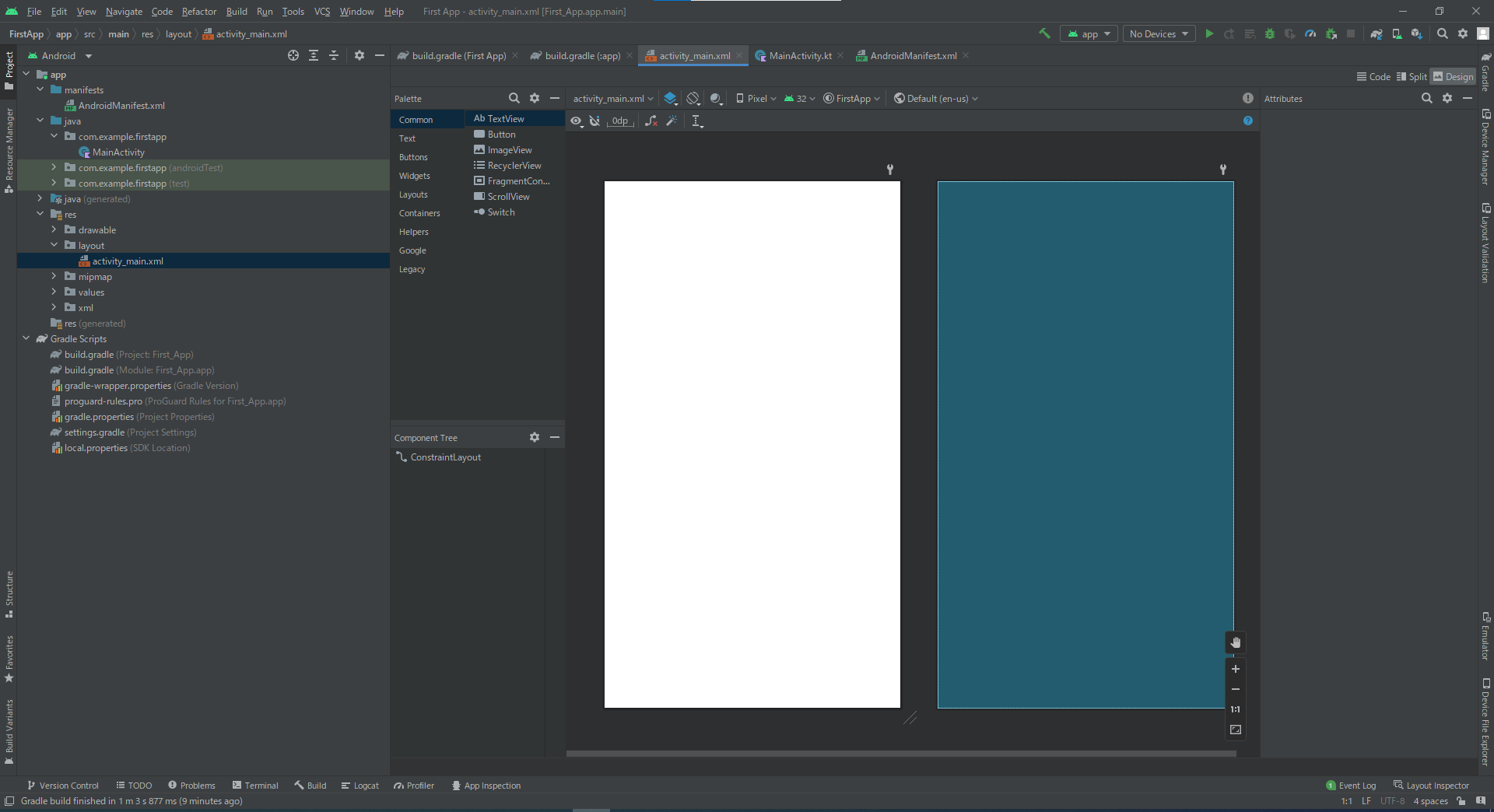Switch to the MainActivity.kt editor tab
This screenshot has height=812, width=1494.
799,55
